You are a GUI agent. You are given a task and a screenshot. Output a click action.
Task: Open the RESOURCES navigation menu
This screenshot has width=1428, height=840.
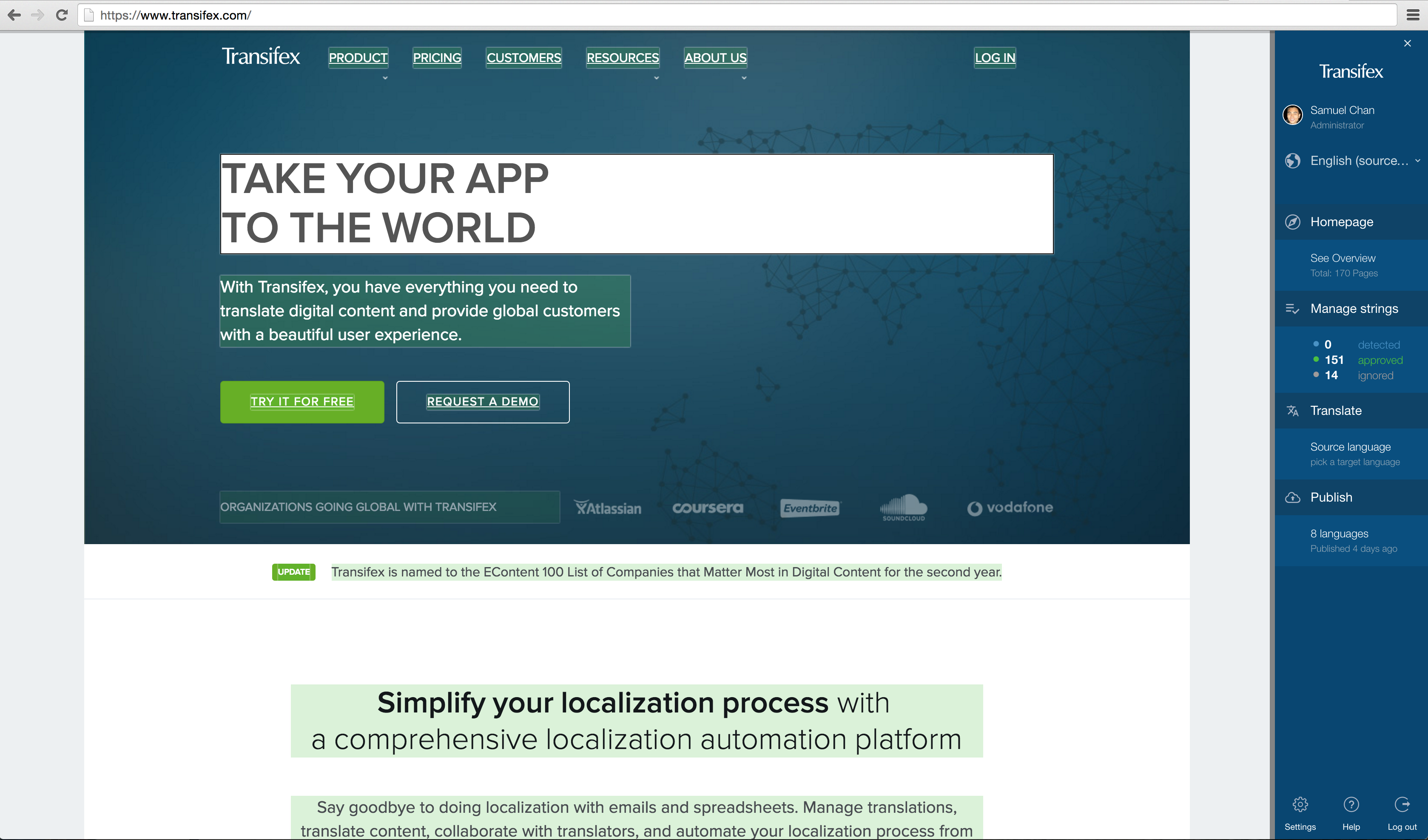coord(623,58)
